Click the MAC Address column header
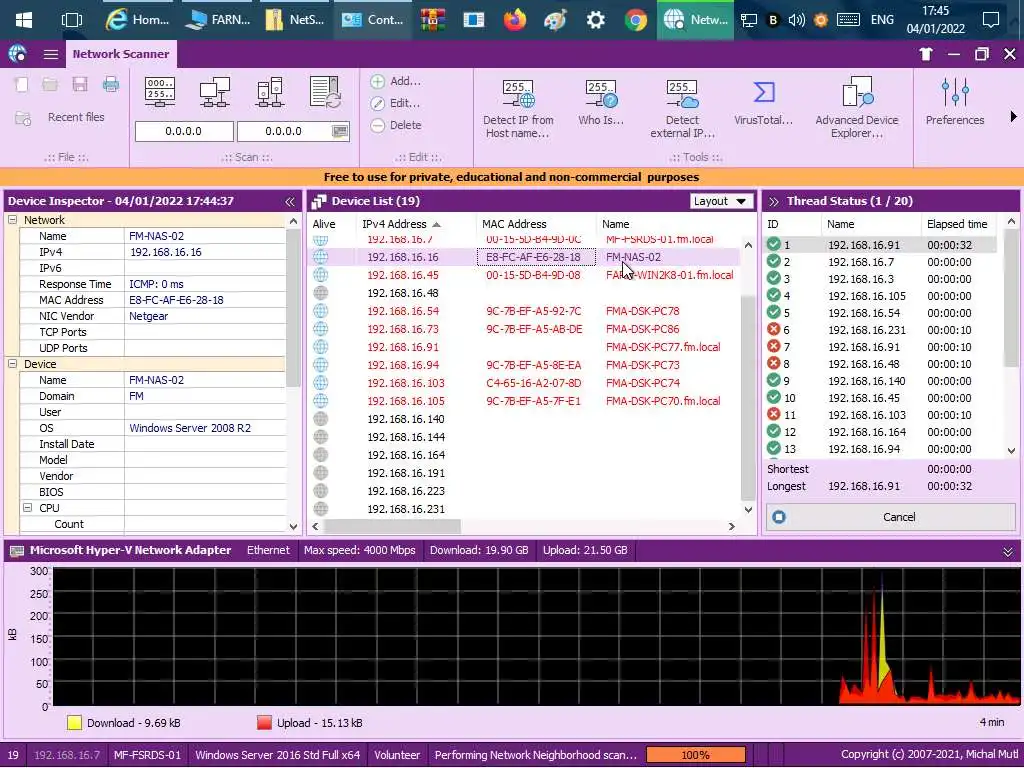The height and width of the screenshot is (768, 1024). click(x=536, y=224)
